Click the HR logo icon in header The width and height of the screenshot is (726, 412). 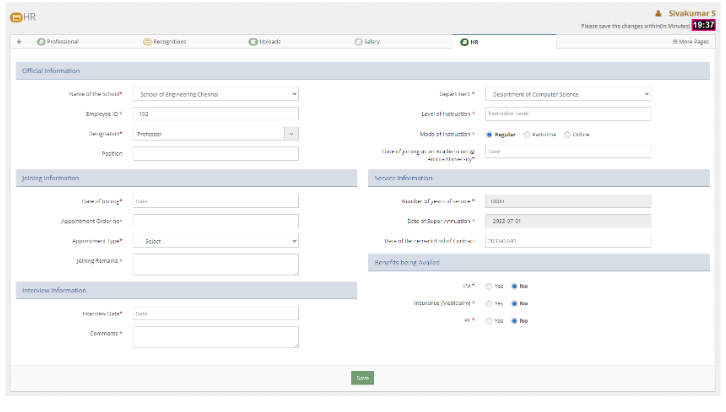(15, 17)
